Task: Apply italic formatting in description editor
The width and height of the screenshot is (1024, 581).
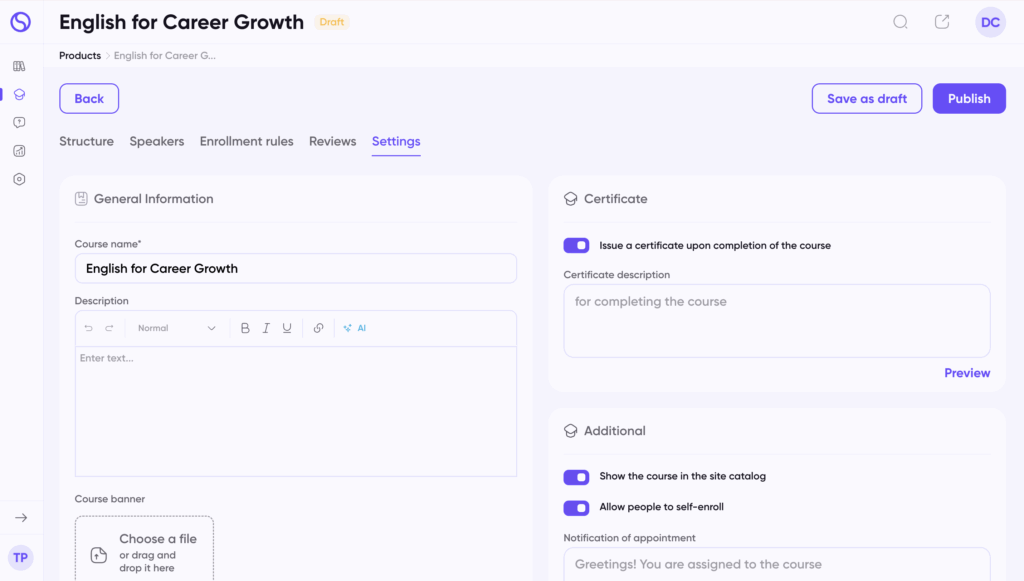Action: pyautogui.click(x=266, y=328)
